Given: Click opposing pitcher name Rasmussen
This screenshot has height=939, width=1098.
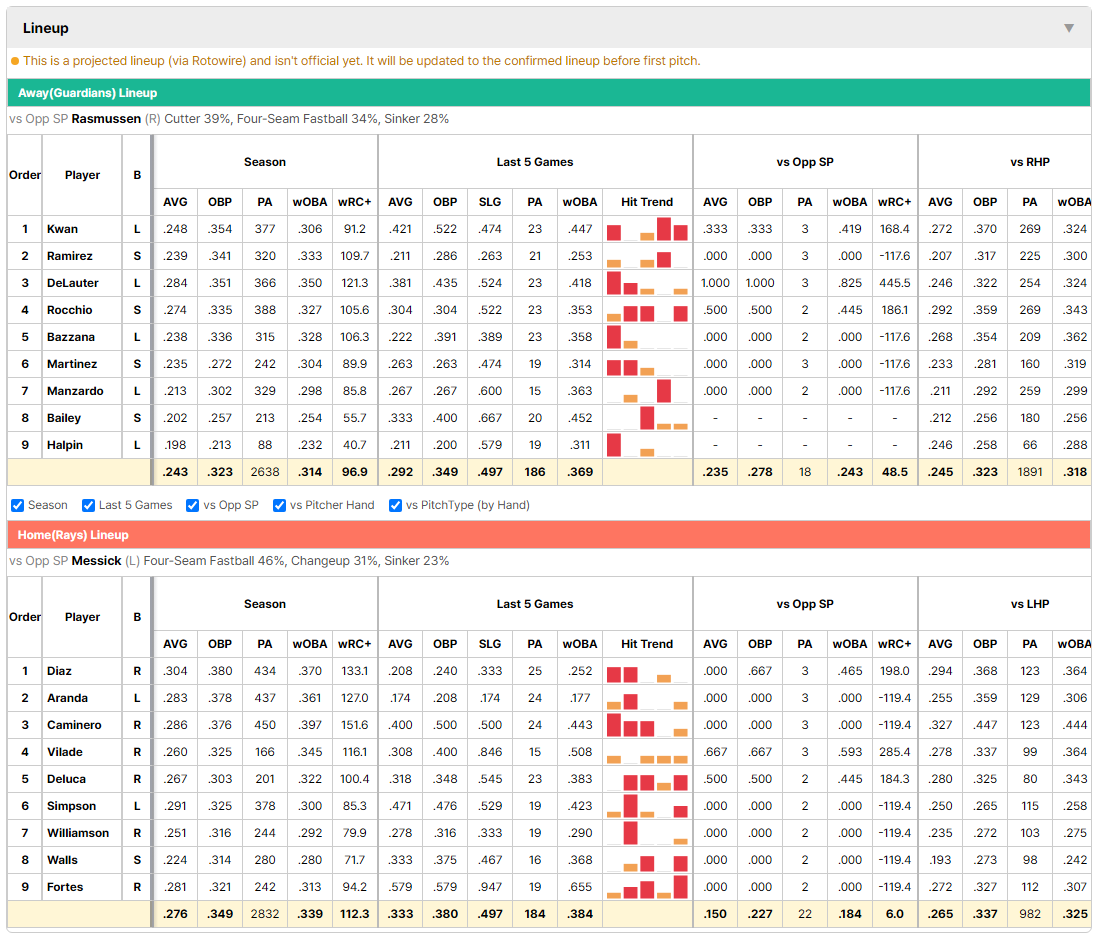Looking at the screenshot, I should (x=106, y=118).
